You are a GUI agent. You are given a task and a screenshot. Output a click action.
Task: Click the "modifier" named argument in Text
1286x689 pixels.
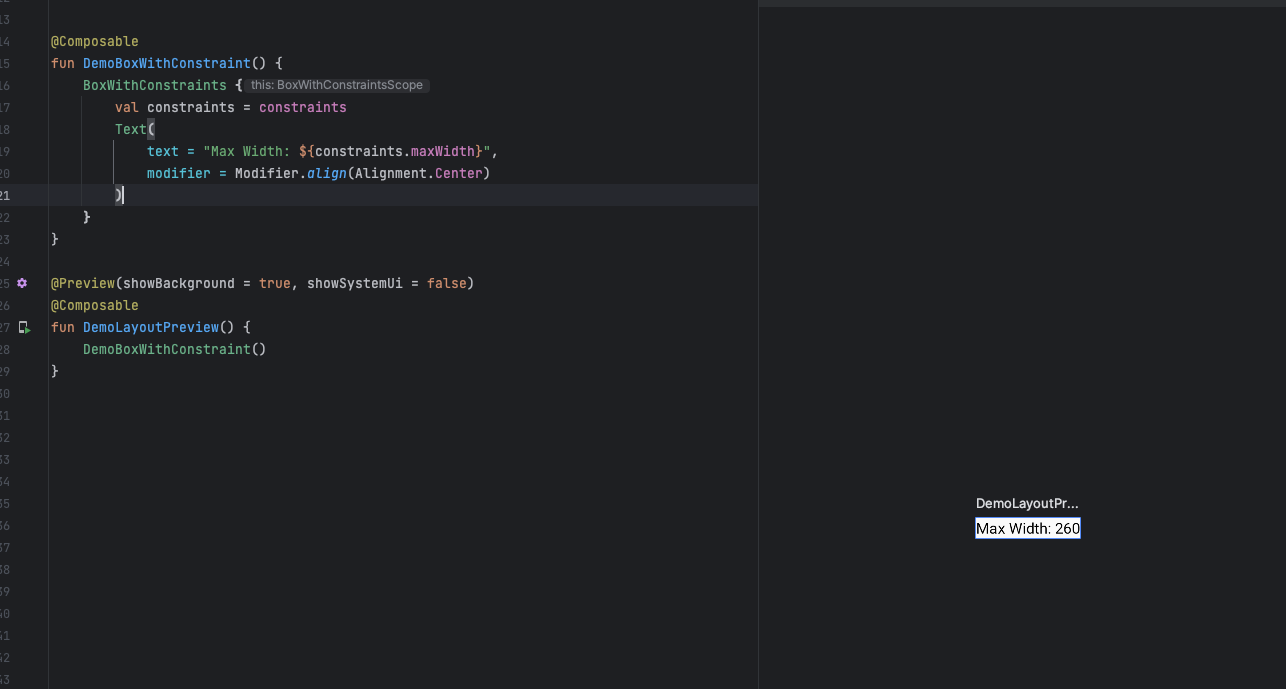point(178,173)
